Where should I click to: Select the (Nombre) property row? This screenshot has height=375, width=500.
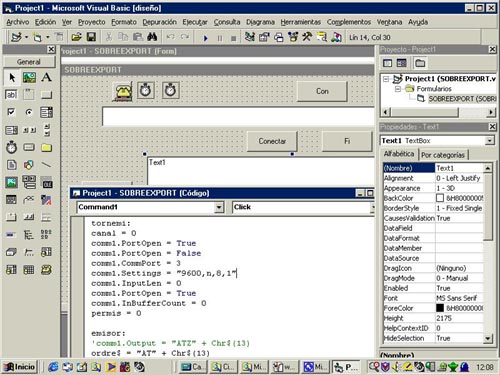[433, 168]
